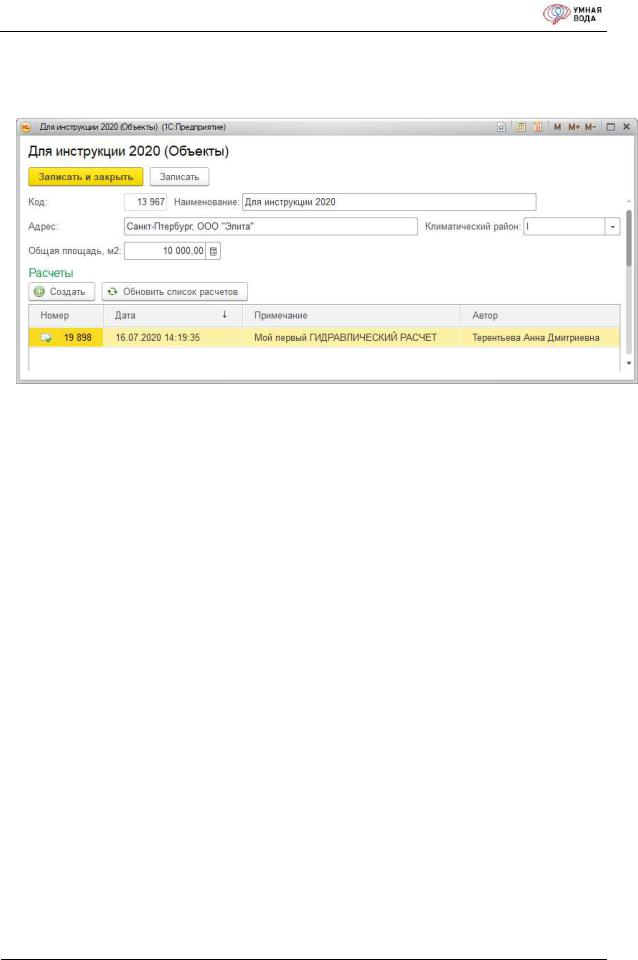
Task: Click Мой первый ГИДРАВЛИЧЕСКИЙ РАСЧЕТ cell
Action: tap(351, 337)
